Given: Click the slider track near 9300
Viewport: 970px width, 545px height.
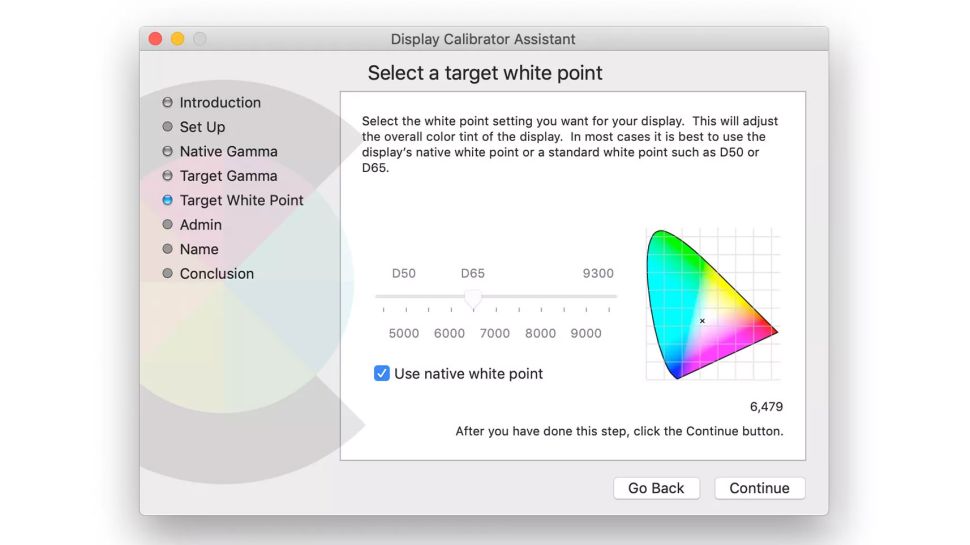Looking at the screenshot, I should [598, 296].
